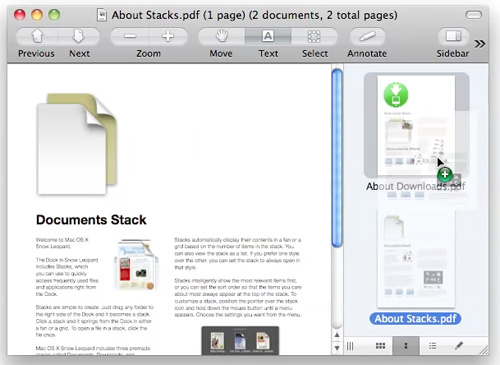500x365 pixels.
Task: Close window with the red button
Action: (x=20, y=15)
